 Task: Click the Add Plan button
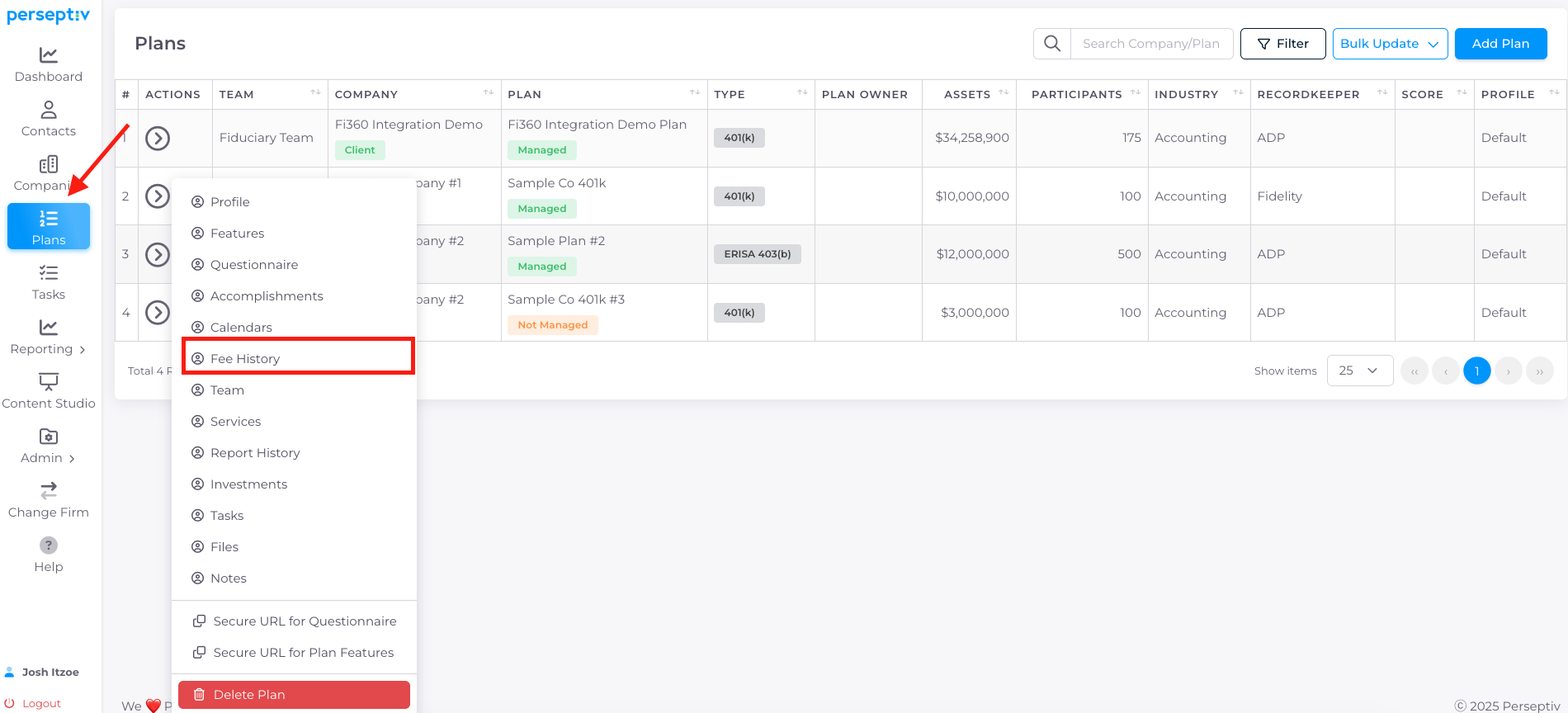1500,44
